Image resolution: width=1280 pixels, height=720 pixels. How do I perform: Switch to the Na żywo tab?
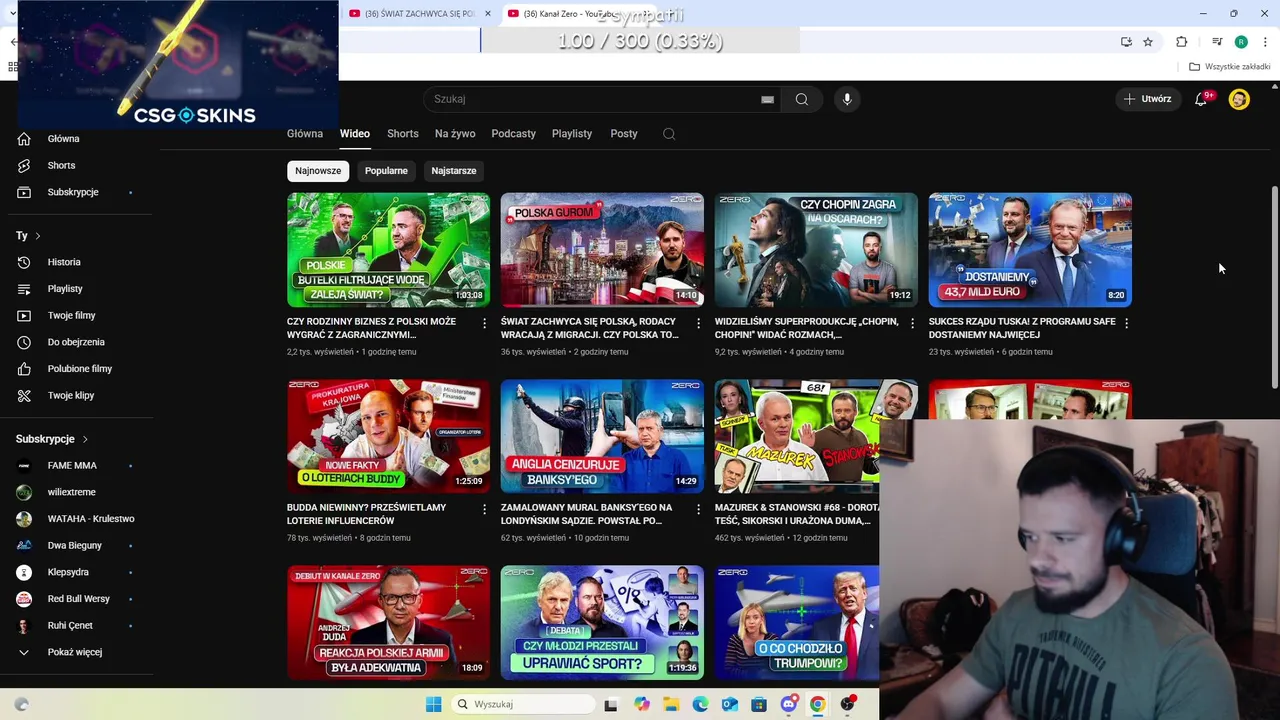click(x=455, y=134)
